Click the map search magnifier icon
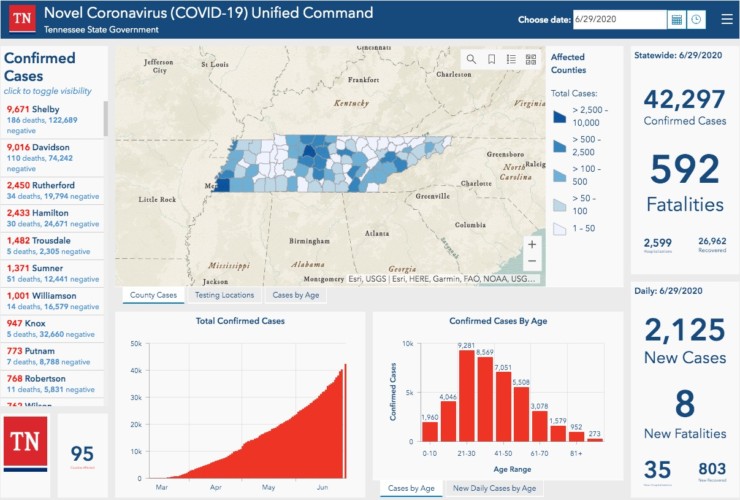This screenshot has width=740, height=500. tap(471, 59)
